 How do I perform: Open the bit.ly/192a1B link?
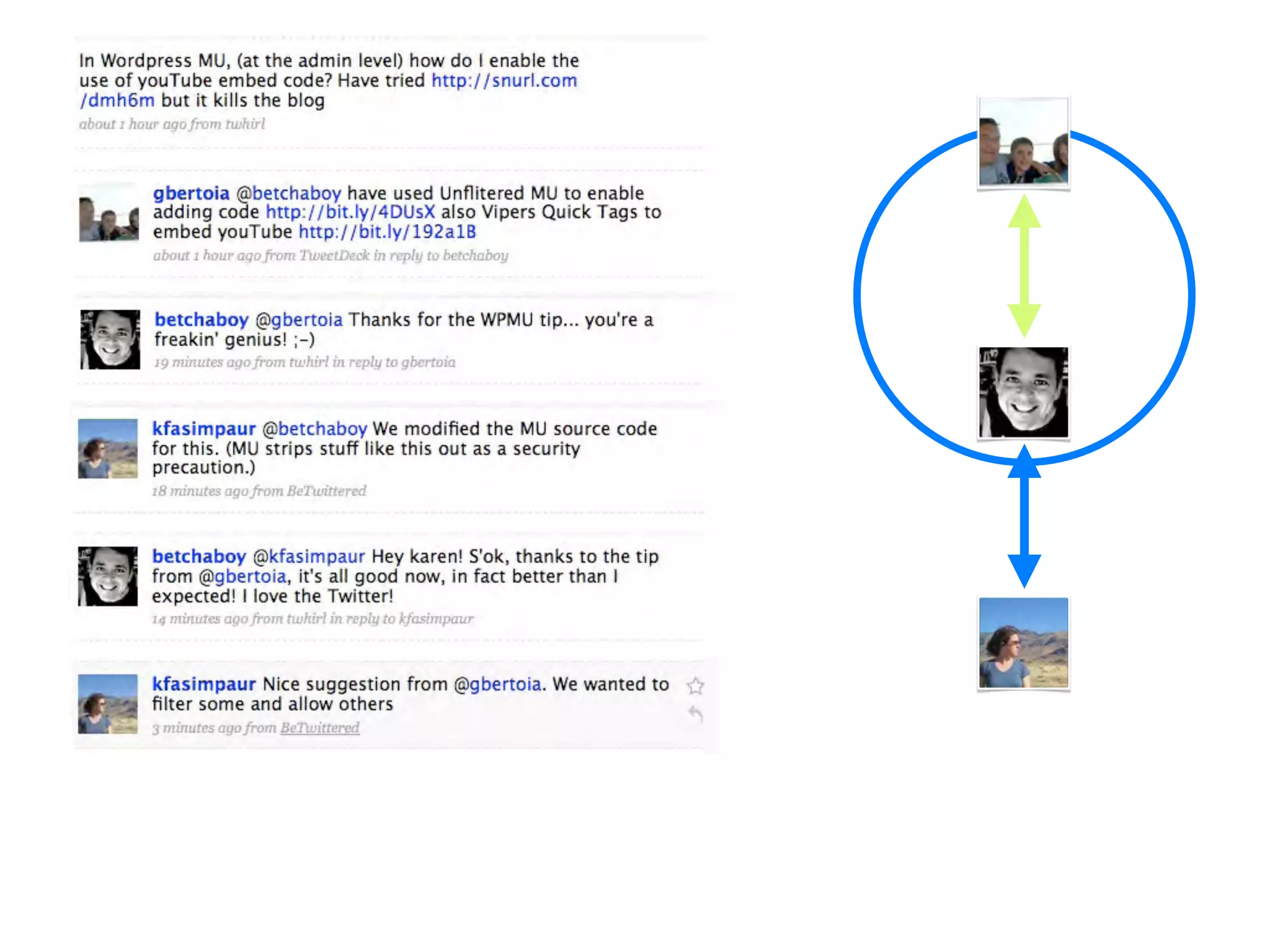tap(387, 232)
